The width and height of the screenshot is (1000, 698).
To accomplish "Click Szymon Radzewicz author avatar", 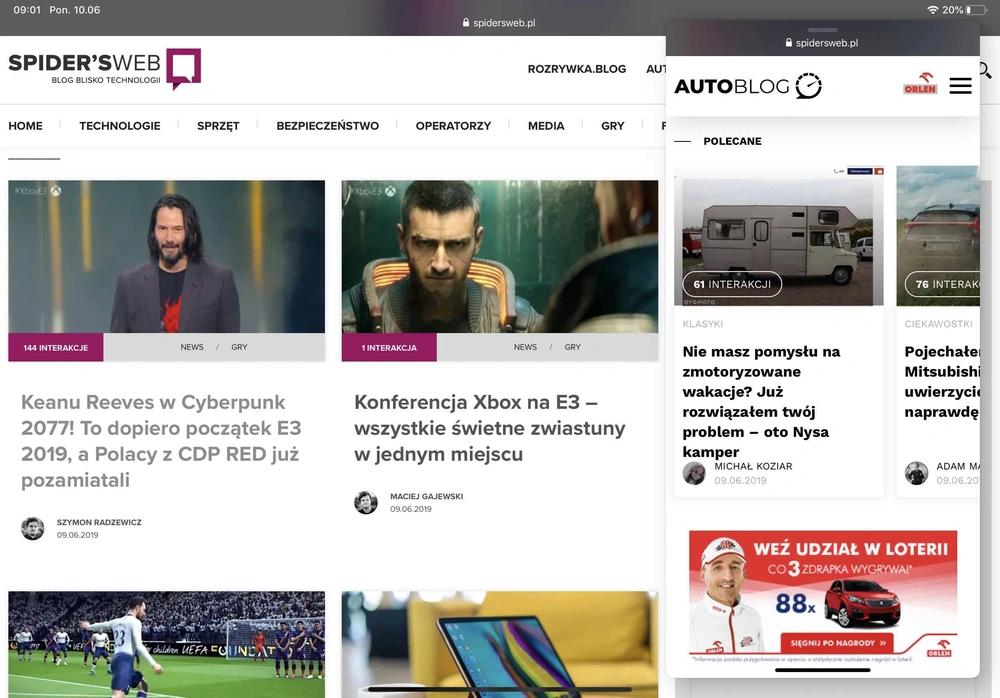I will click(33, 528).
